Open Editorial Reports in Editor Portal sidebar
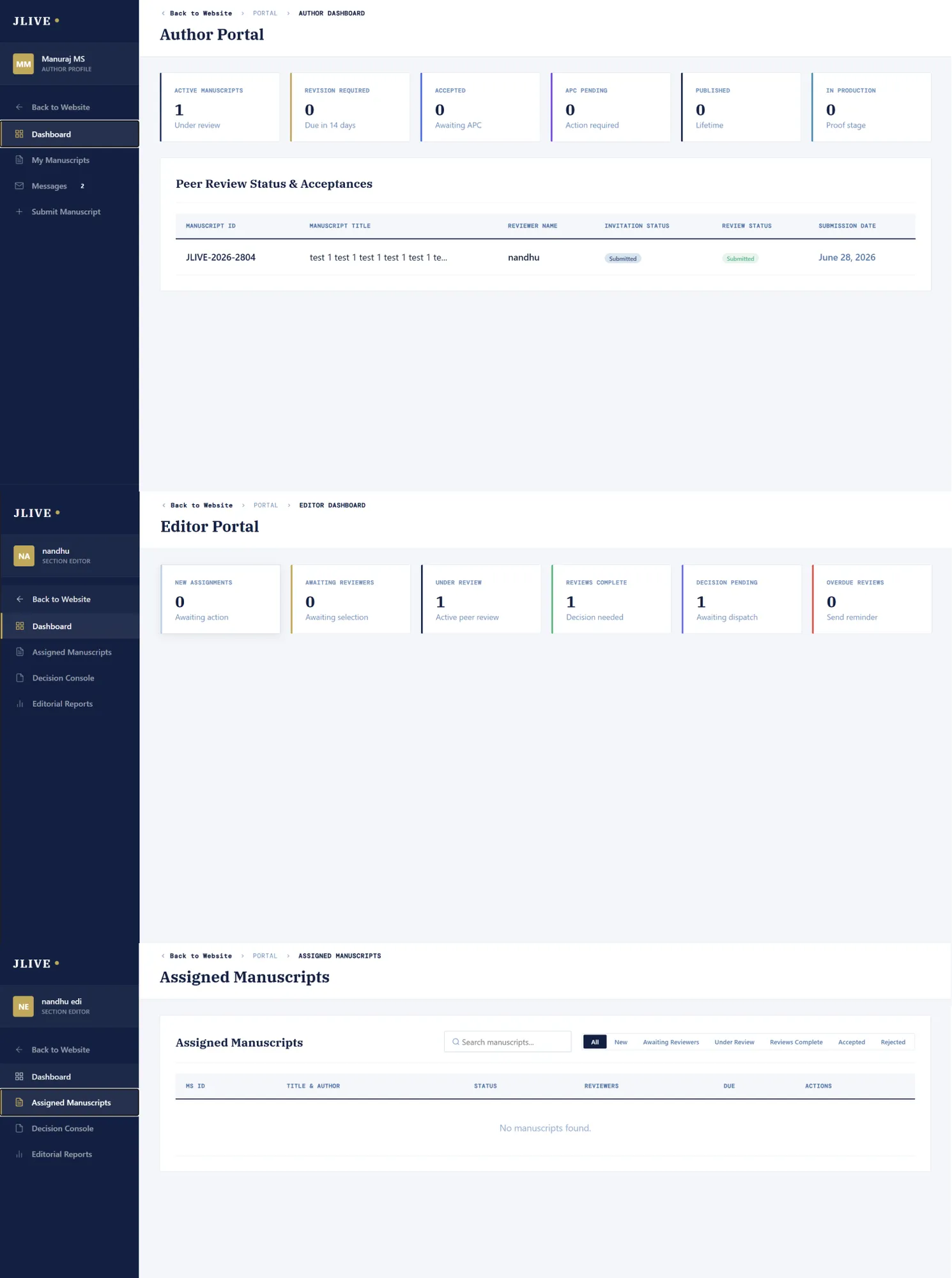Screen dimensions: 952x1278 [70, 704]
